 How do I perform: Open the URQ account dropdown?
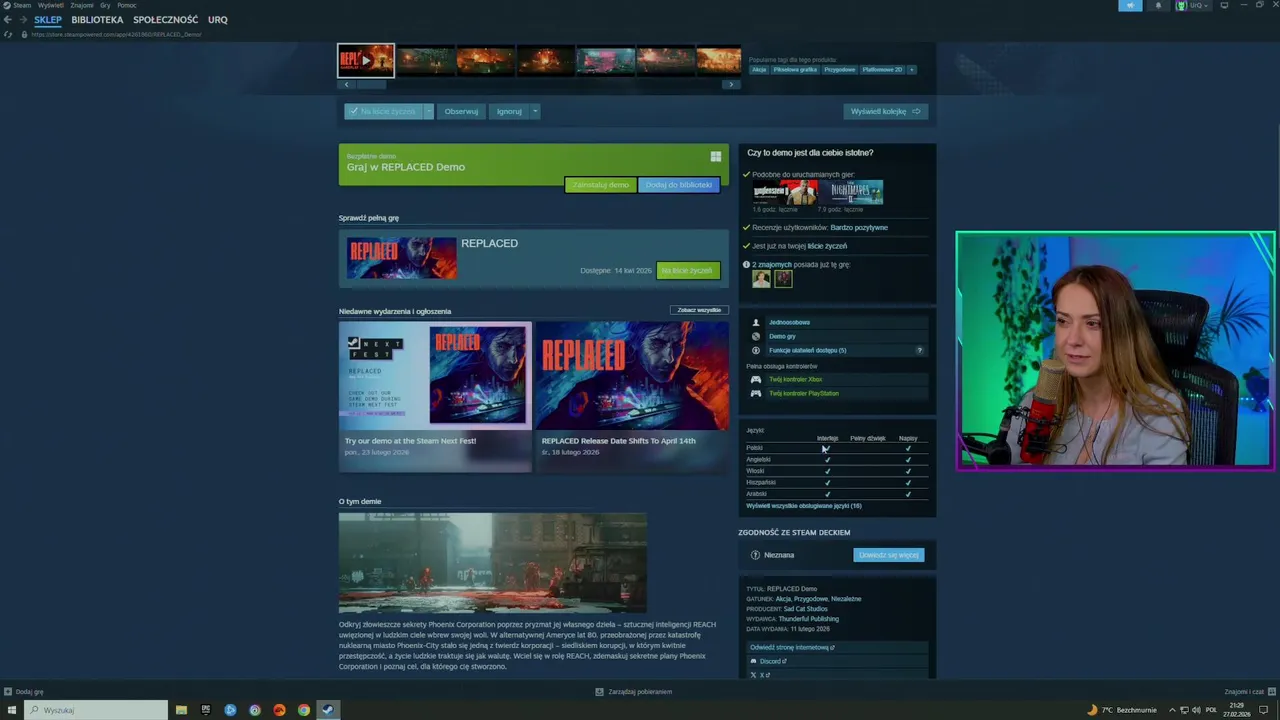(1193, 5)
